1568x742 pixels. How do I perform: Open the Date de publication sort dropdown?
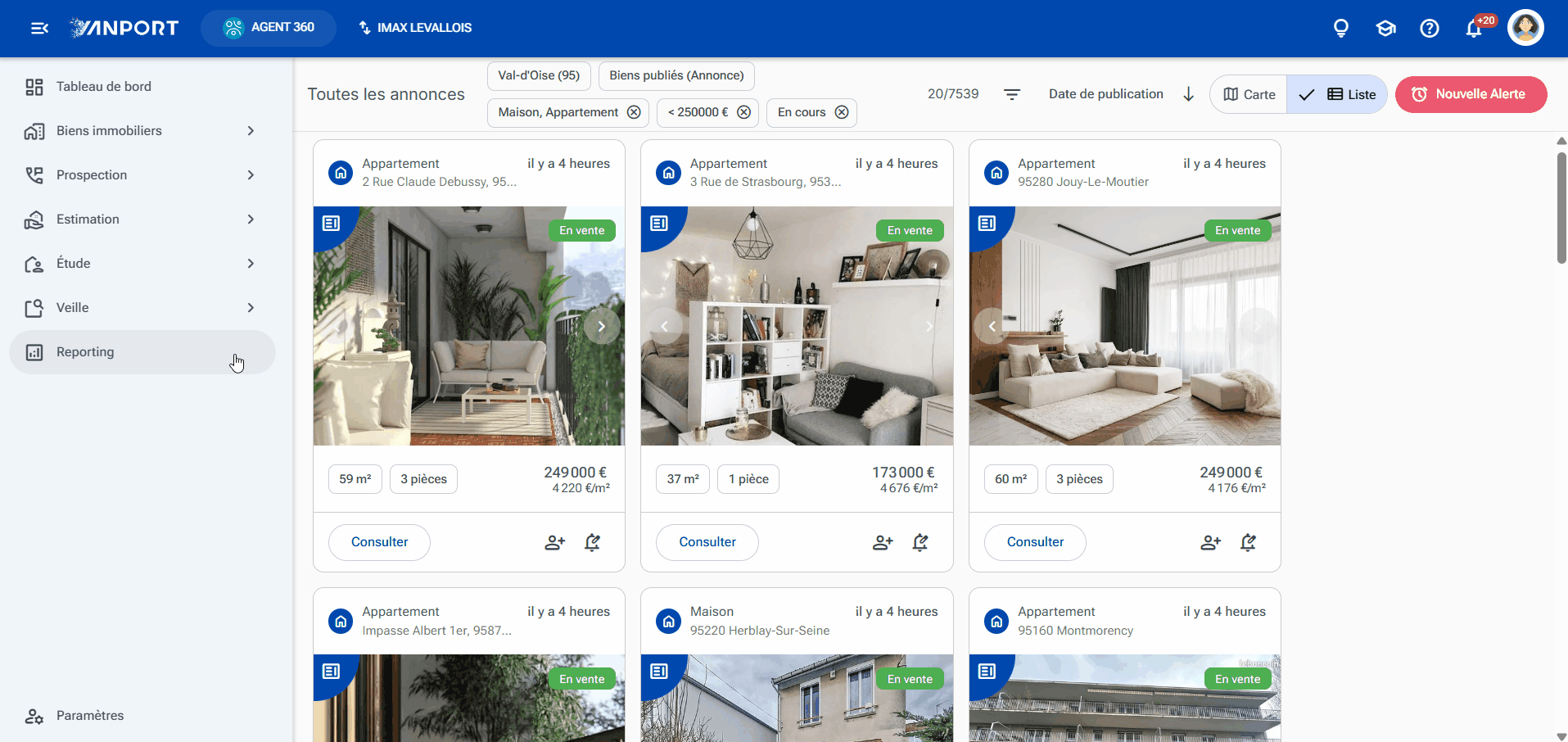[x=1105, y=94]
